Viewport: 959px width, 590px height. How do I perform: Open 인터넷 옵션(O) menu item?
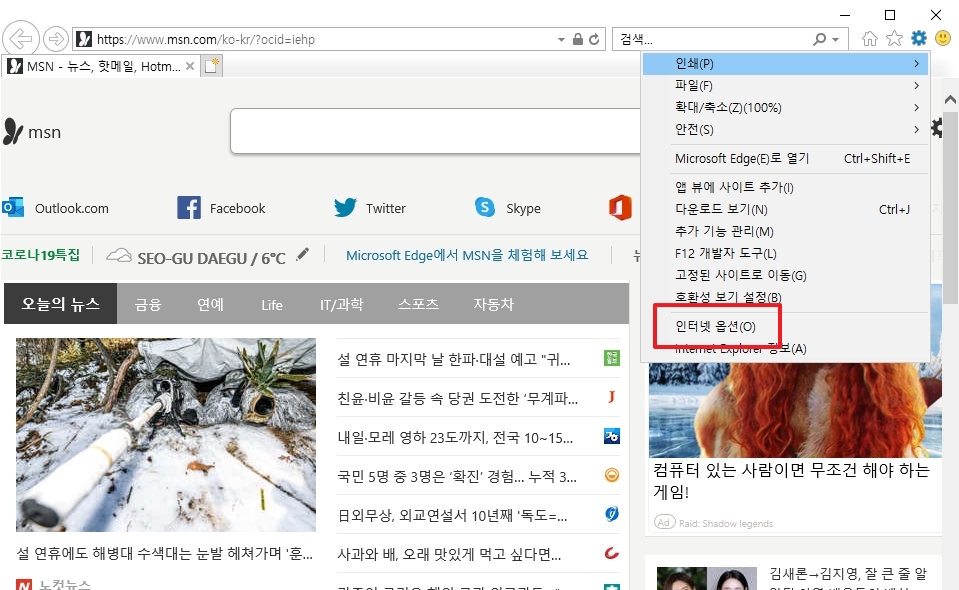coord(785,326)
